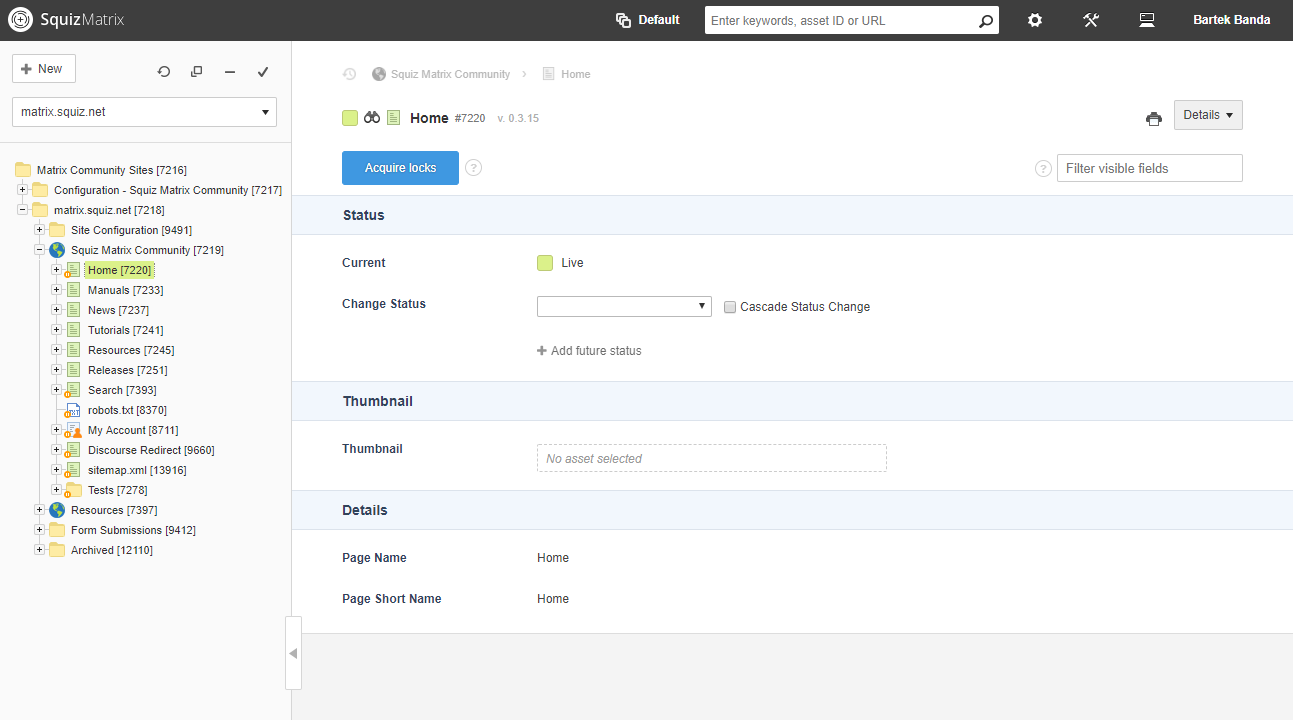Click the monitor preview icon in header
The image size is (1293, 720).
point(1147,20)
